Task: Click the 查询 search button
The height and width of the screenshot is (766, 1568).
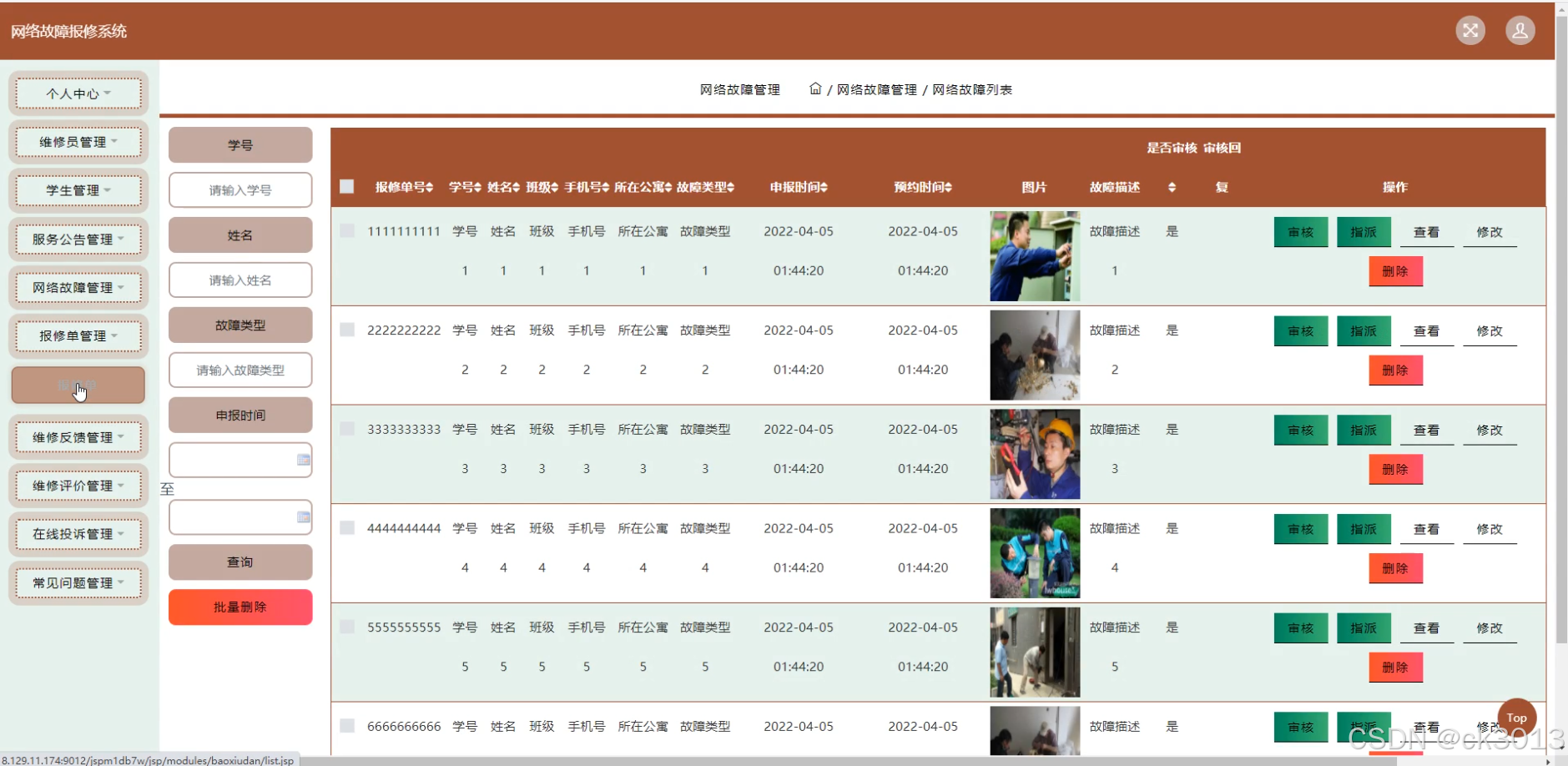Action: [239, 562]
